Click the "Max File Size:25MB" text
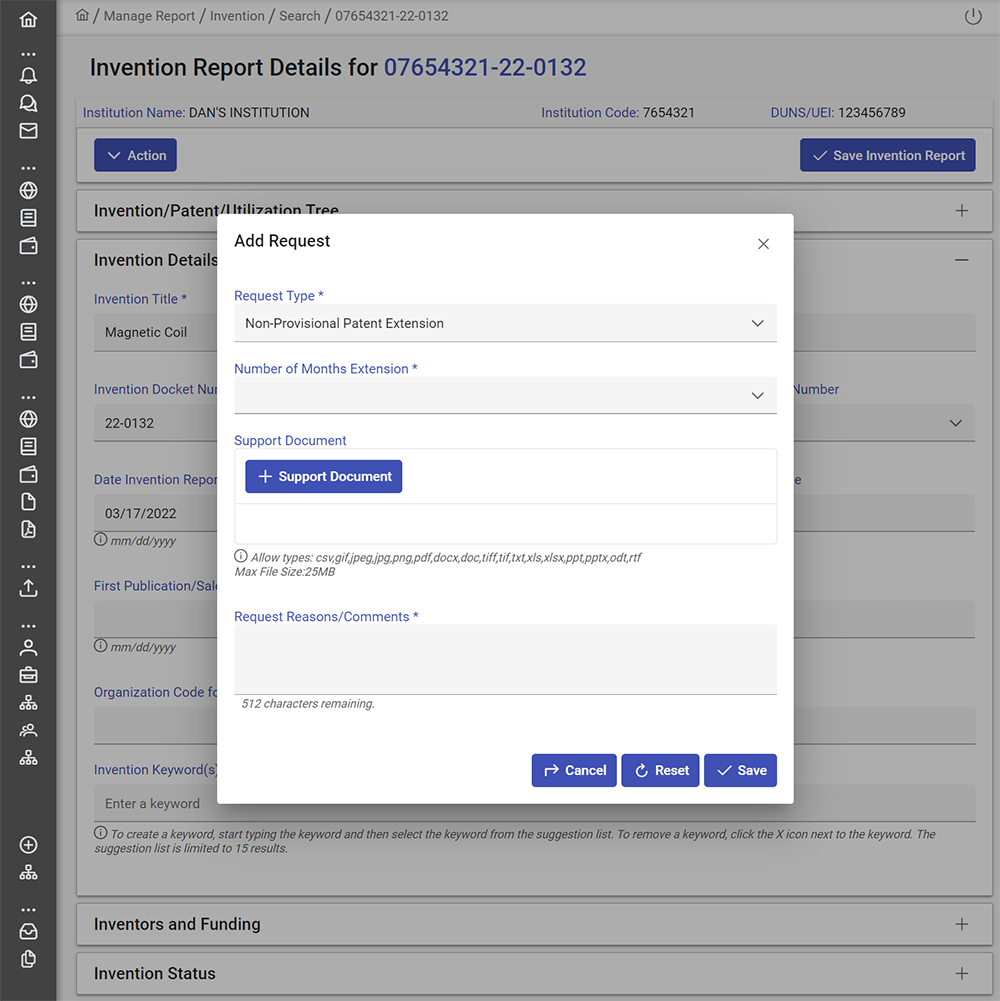 coord(285,571)
